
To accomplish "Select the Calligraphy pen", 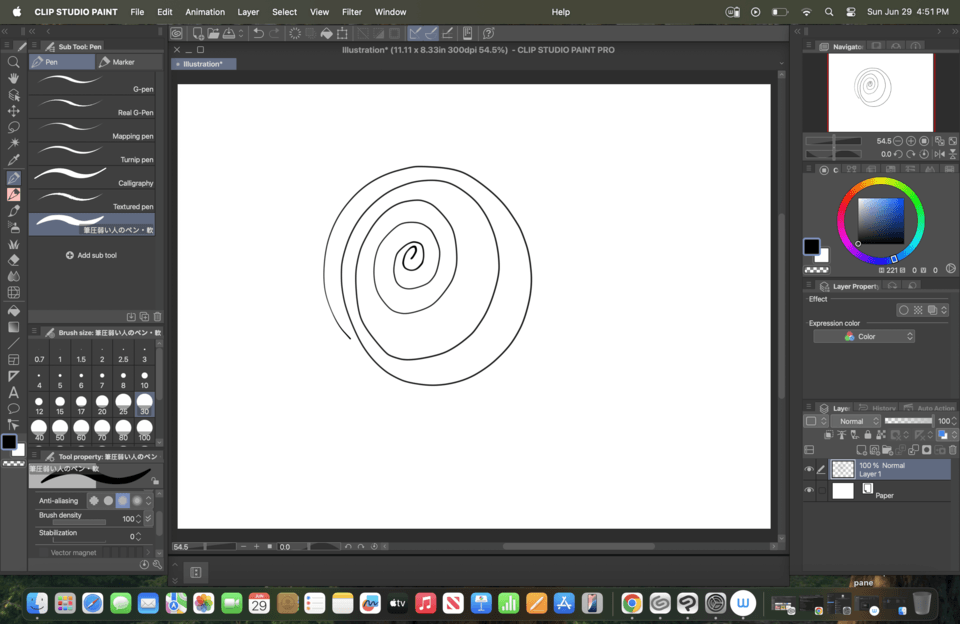I will 92,177.
